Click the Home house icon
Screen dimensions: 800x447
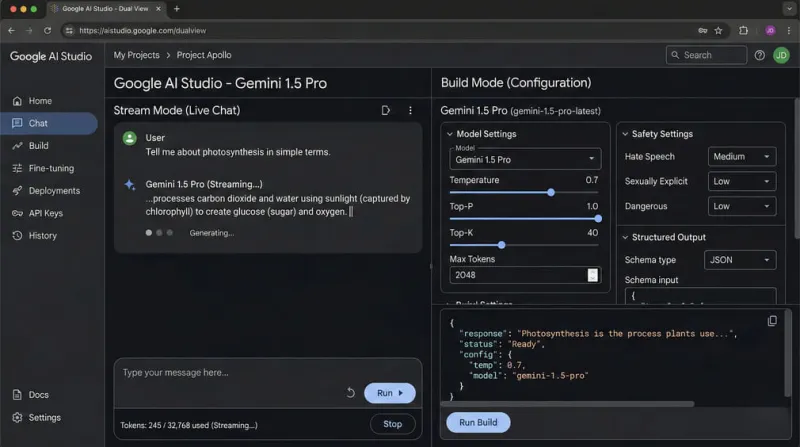click(17, 101)
